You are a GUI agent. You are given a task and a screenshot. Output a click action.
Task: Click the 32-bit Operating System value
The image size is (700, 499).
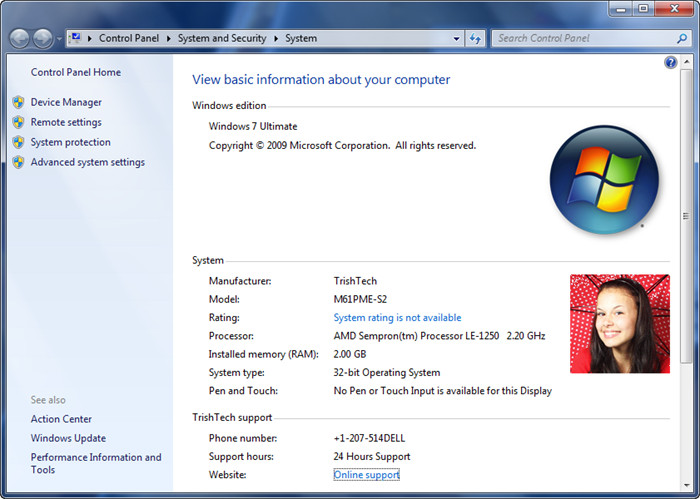pyautogui.click(x=387, y=373)
